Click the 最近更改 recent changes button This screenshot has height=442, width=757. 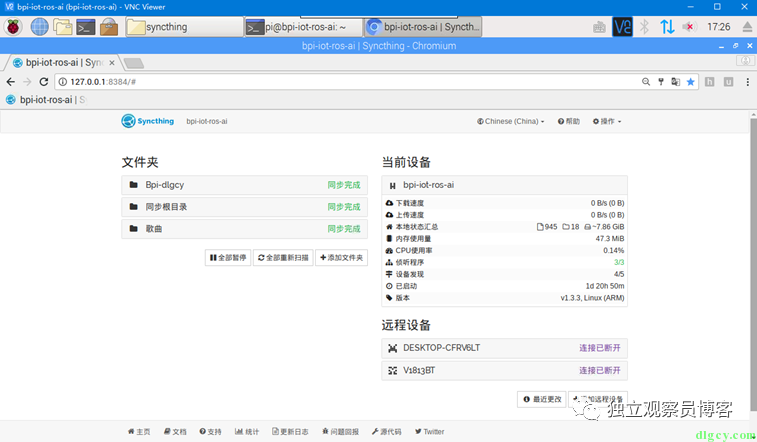click(x=542, y=399)
